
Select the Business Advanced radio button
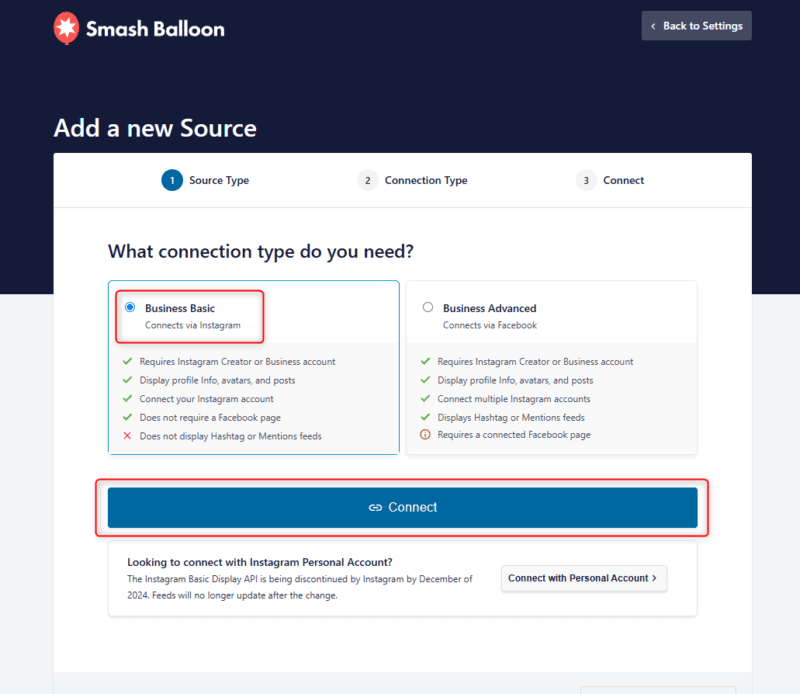[428, 308]
